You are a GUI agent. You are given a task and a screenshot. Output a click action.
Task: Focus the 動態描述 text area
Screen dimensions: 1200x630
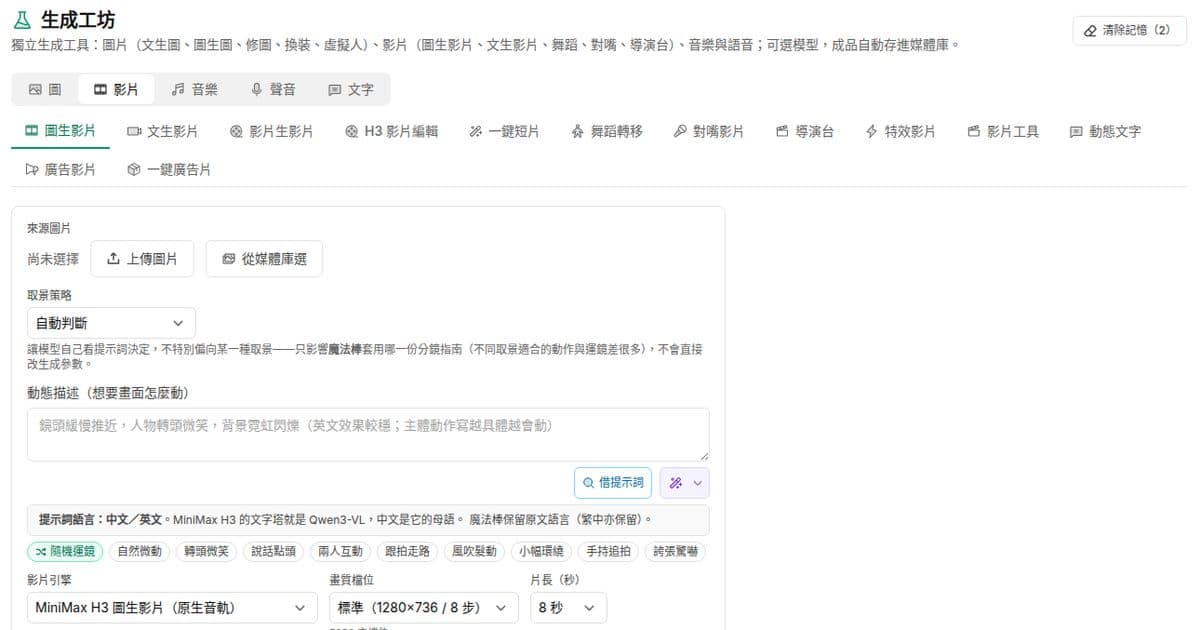click(368, 434)
